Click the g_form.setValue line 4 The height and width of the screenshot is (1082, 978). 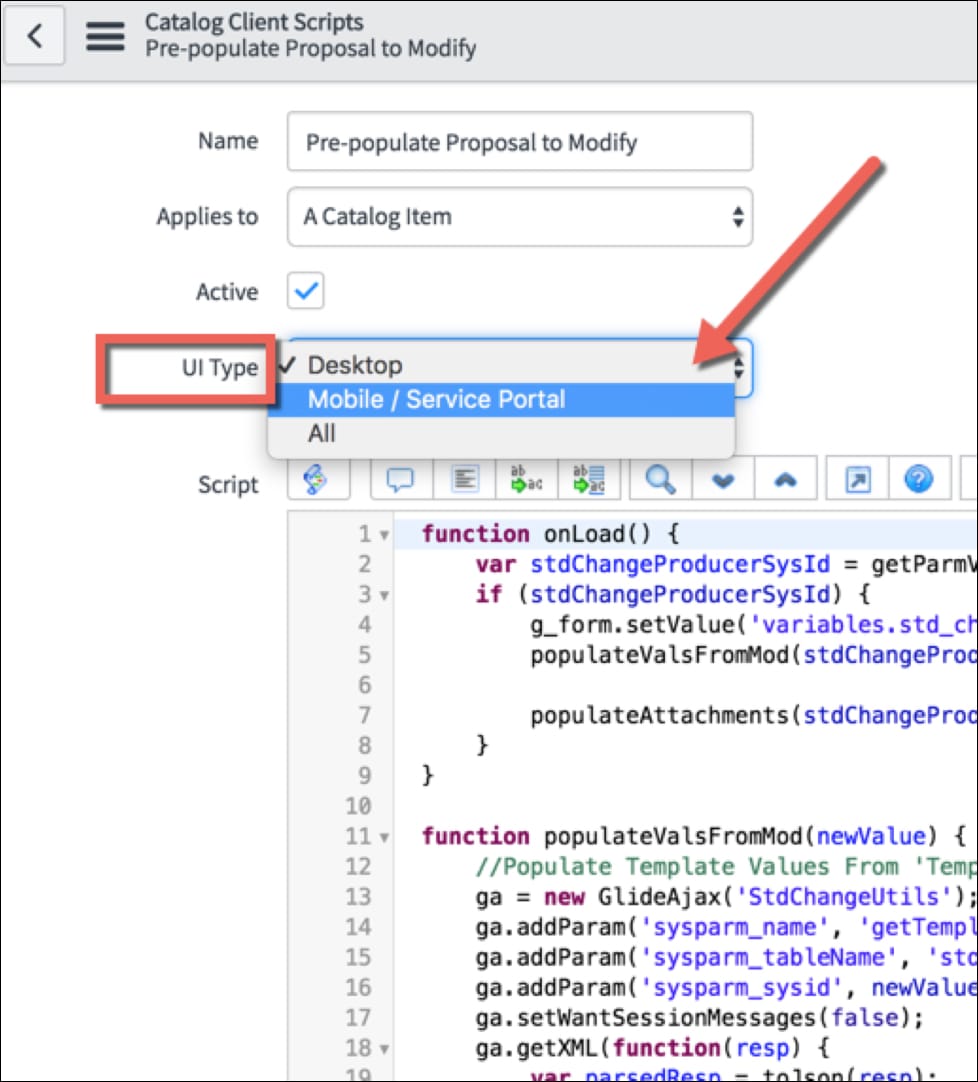753,624
